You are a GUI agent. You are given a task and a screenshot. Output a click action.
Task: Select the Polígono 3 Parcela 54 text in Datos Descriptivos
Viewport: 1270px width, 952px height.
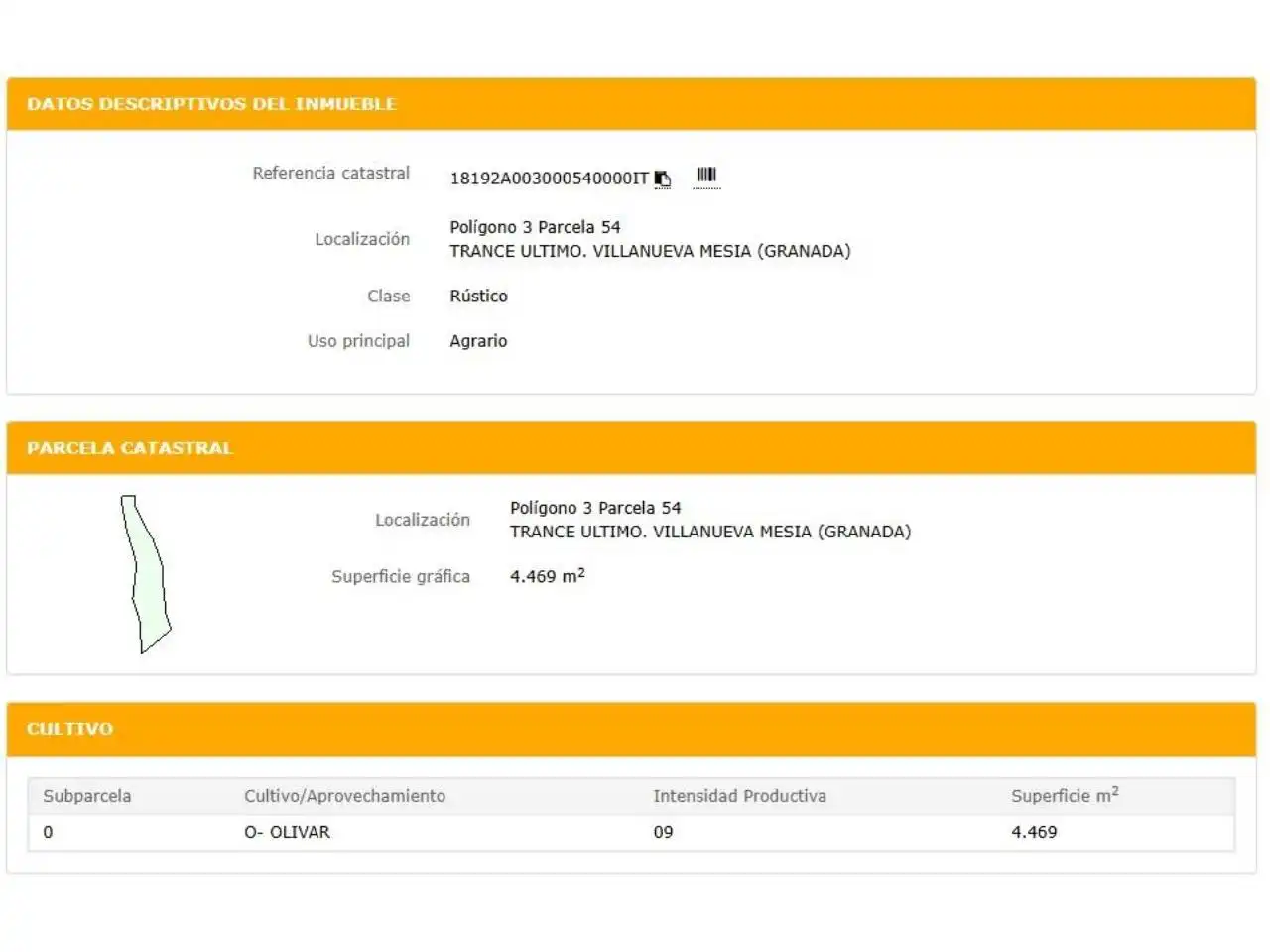pyautogui.click(x=535, y=227)
